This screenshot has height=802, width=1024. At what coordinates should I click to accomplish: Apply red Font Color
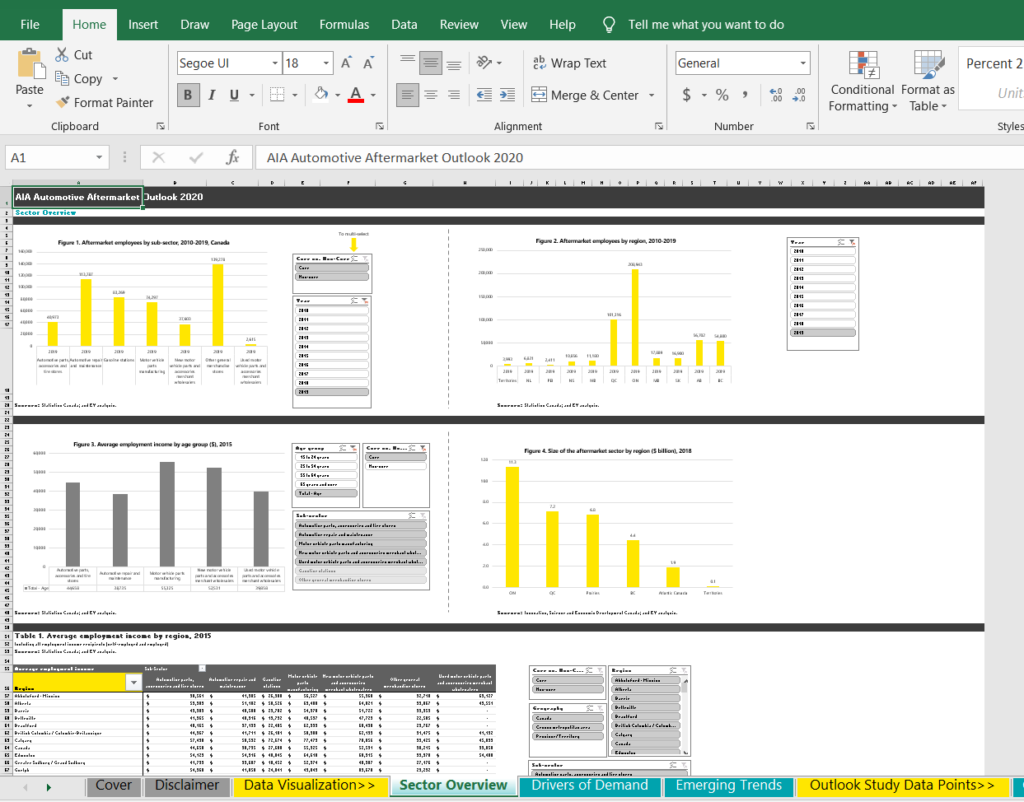(356, 95)
